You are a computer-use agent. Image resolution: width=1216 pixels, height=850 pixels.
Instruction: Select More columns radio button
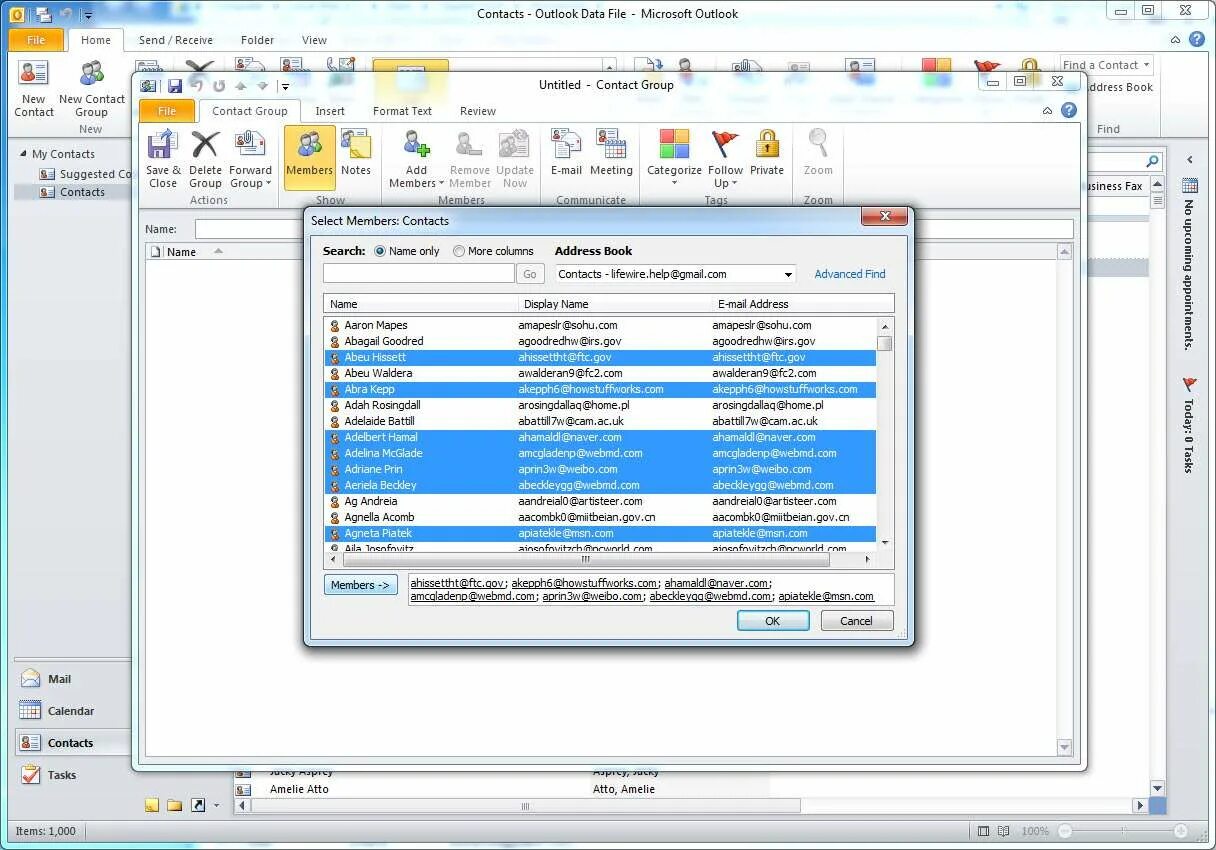pyautogui.click(x=459, y=251)
